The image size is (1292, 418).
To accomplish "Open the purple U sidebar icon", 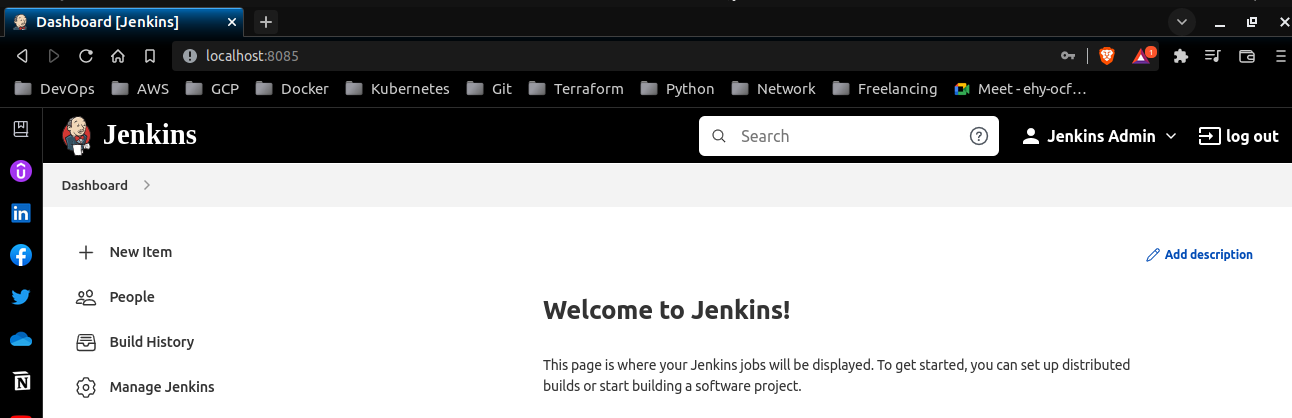I will tap(21, 171).
